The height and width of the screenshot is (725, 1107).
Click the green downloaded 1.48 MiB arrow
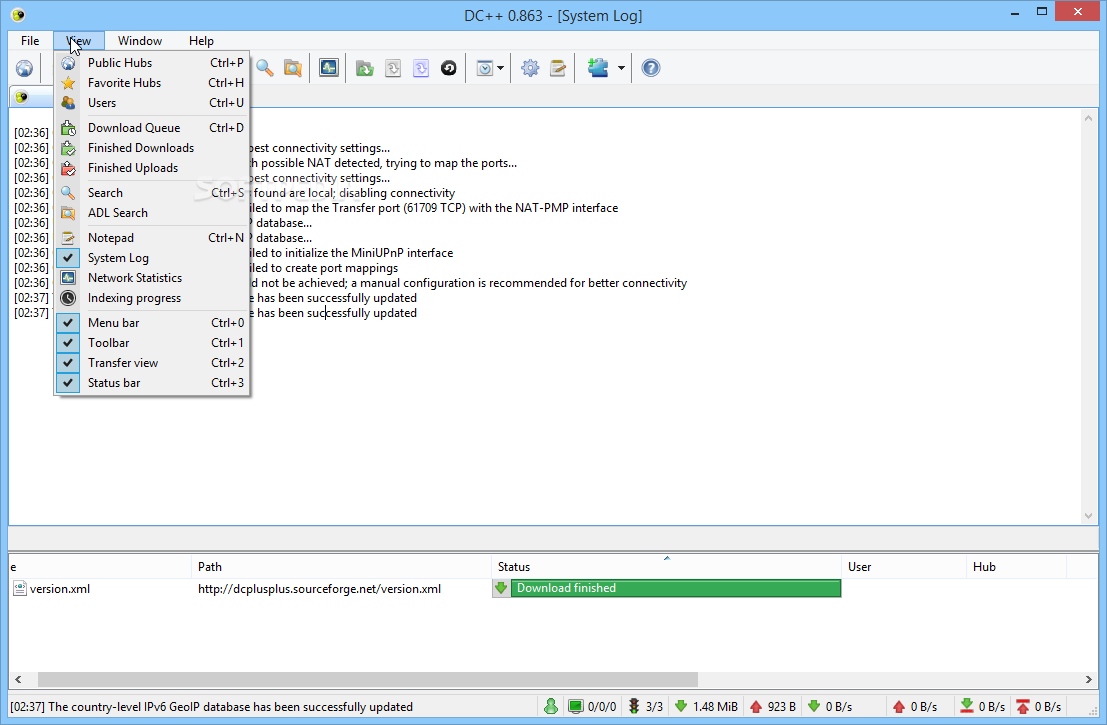click(681, 706)
